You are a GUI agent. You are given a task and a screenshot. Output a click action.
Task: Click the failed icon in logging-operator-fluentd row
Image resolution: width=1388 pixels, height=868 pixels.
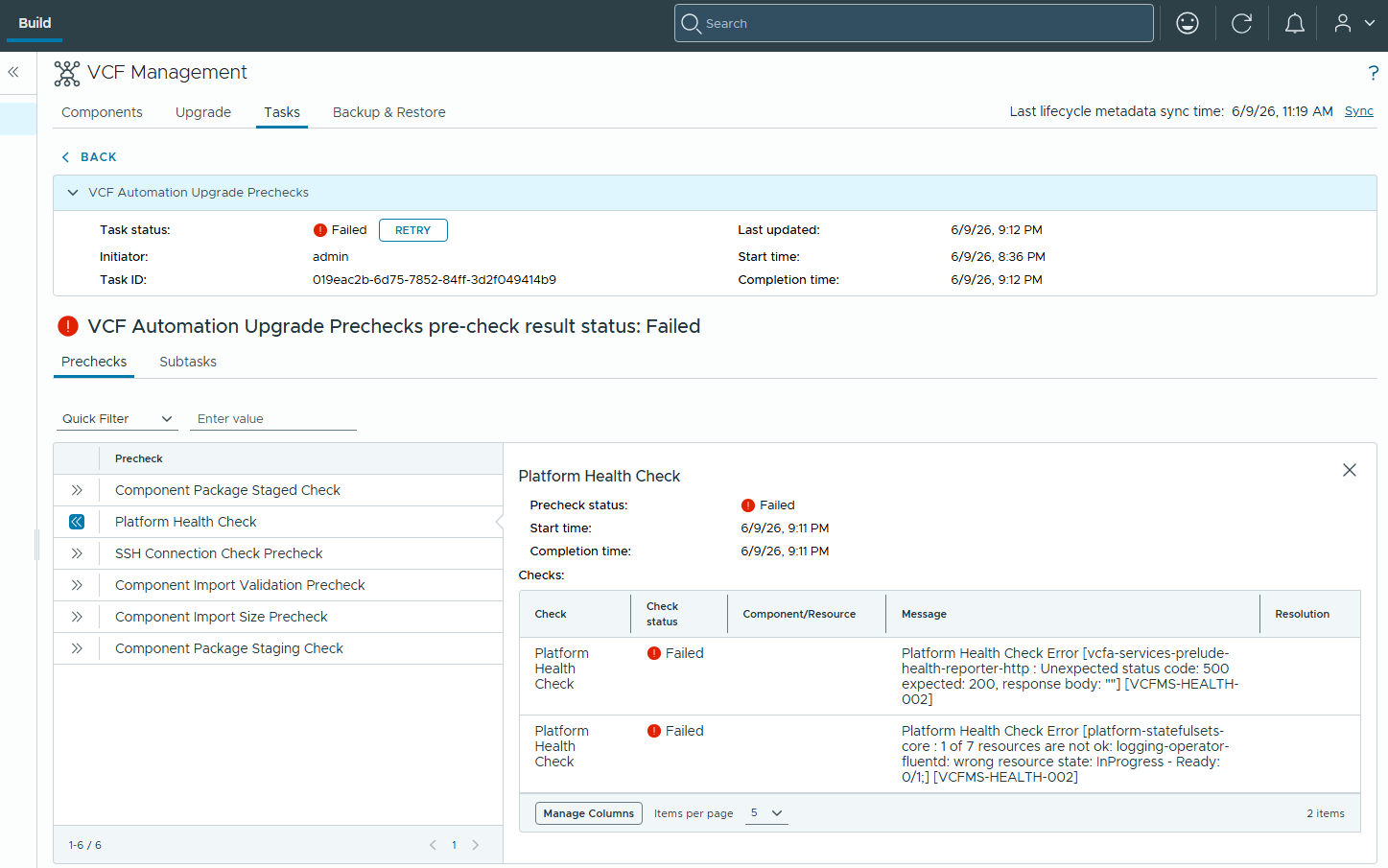[x=654, y=731]
